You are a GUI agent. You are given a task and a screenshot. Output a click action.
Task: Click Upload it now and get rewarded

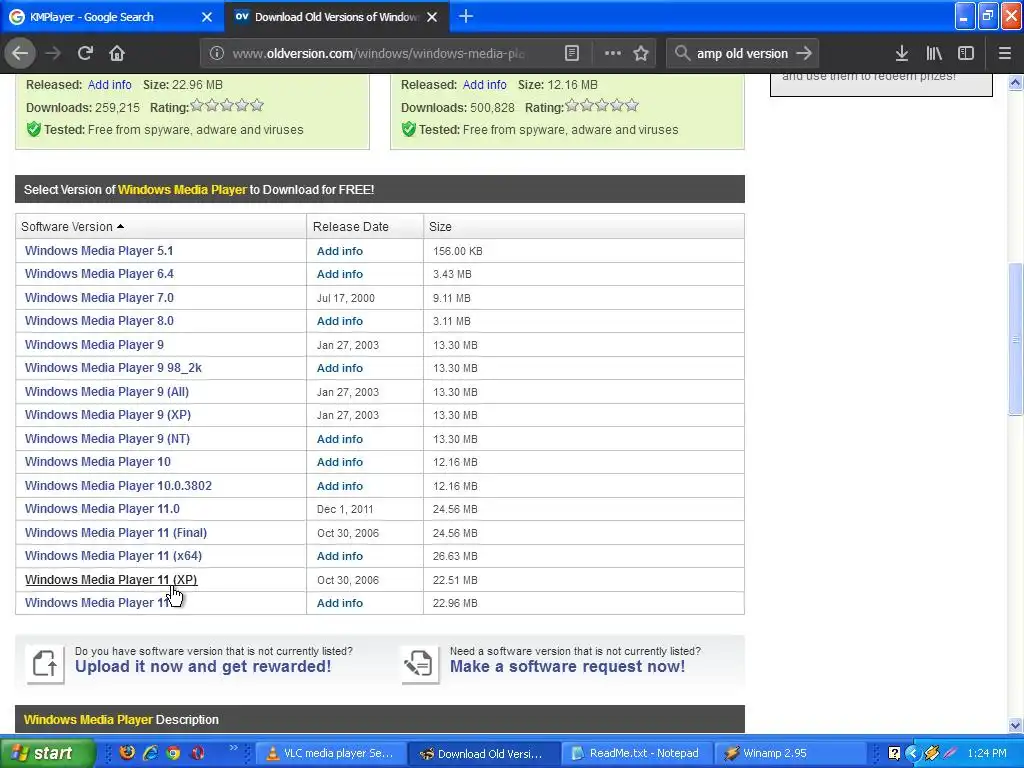(x=203, y=667)
